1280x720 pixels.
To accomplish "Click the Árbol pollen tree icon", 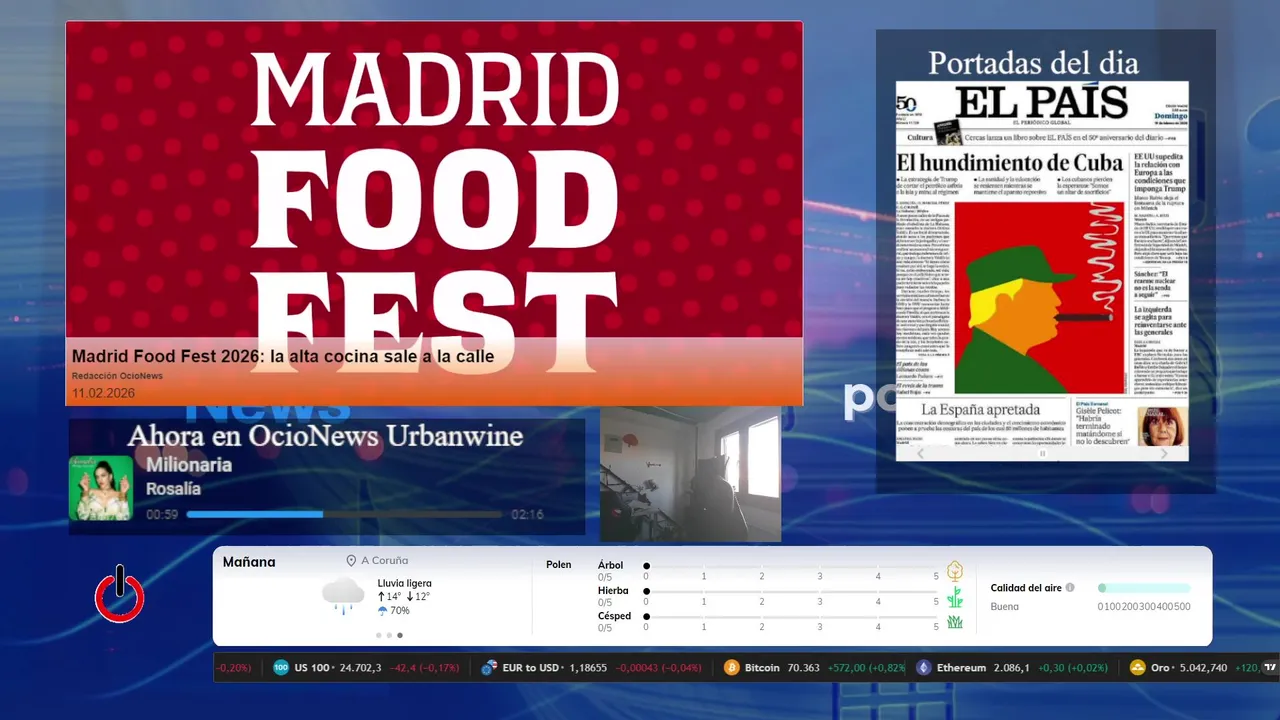I will point(955,571).
